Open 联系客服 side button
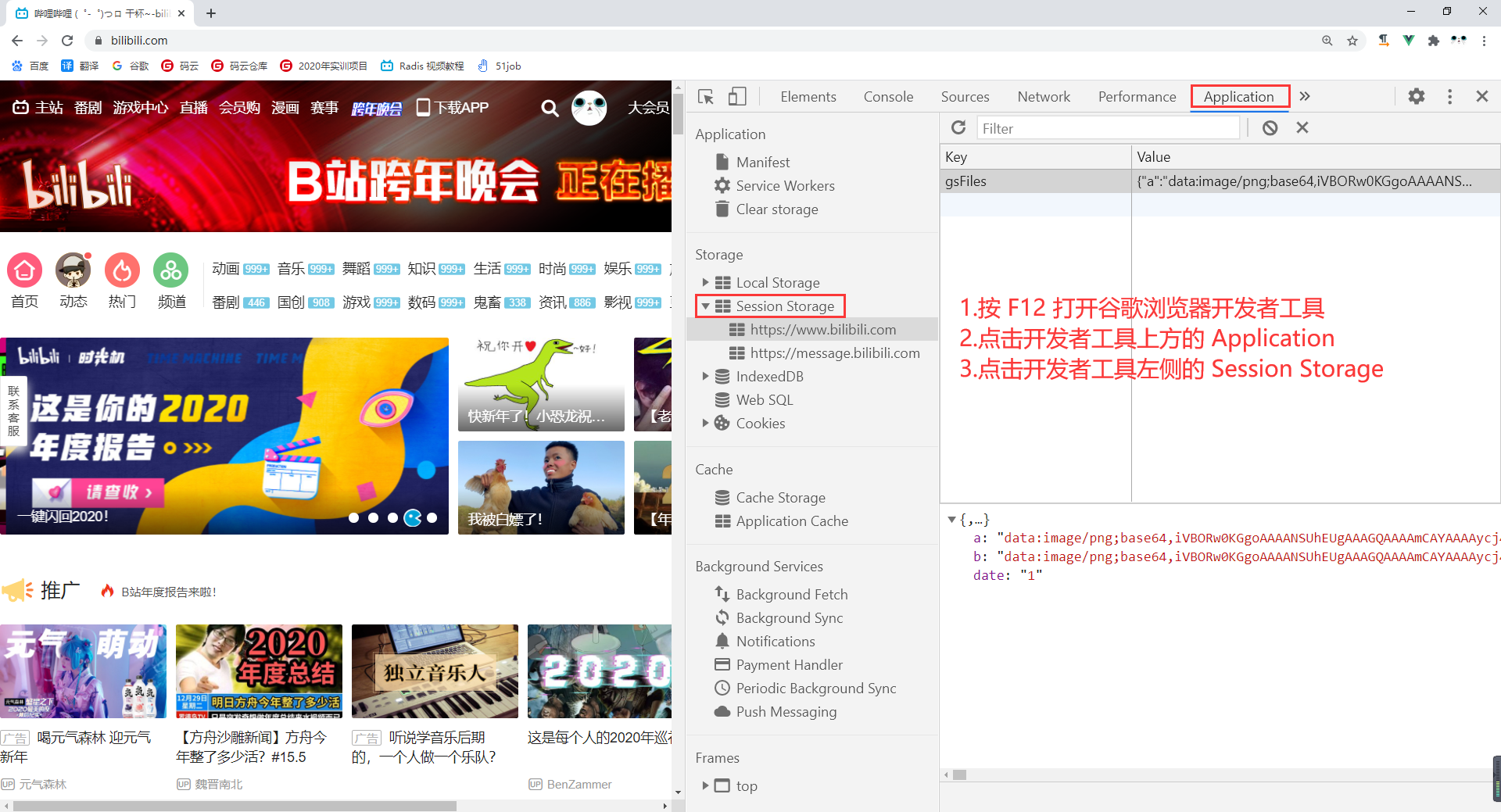 [x=13, y=410]
